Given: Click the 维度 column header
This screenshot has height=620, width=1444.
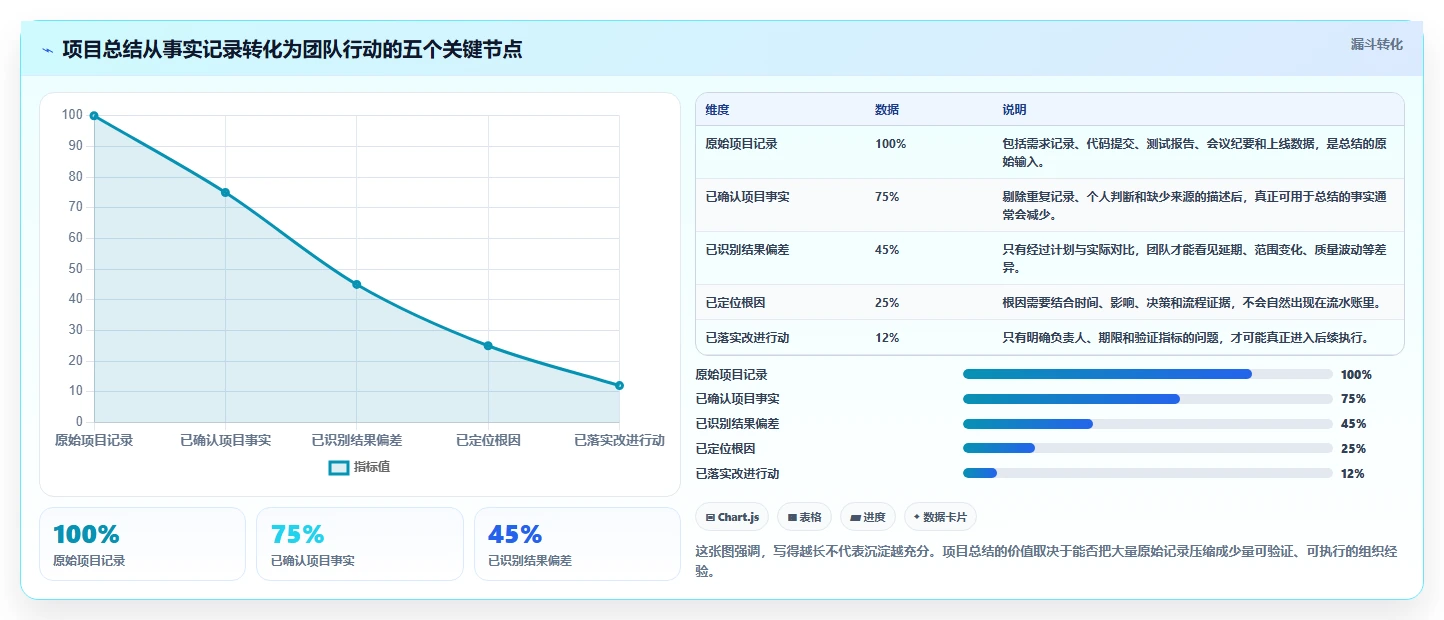Looking at the screenshot, I should (717, 110).
